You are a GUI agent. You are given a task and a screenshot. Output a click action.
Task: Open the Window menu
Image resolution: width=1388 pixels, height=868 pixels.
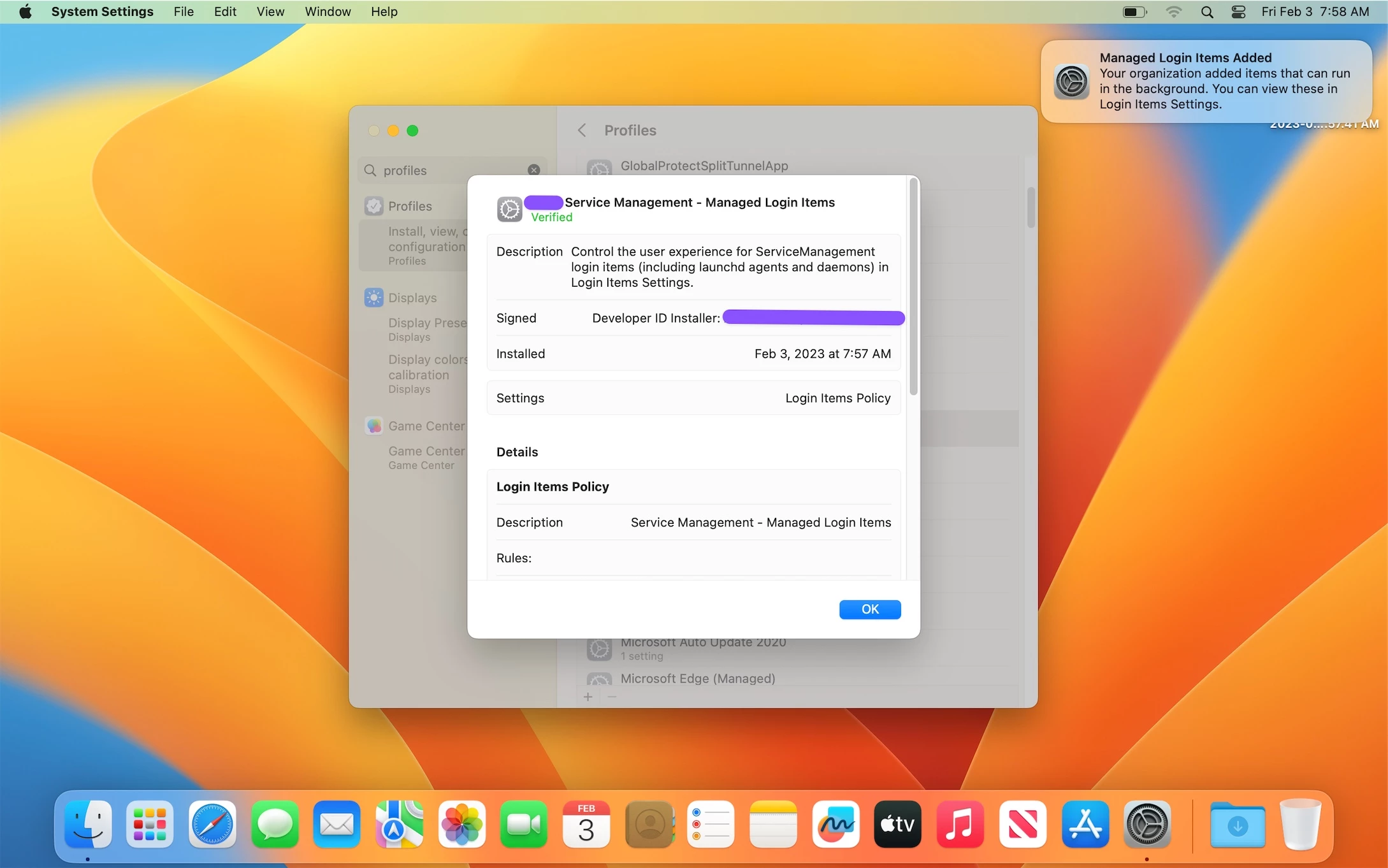point(328,11)
